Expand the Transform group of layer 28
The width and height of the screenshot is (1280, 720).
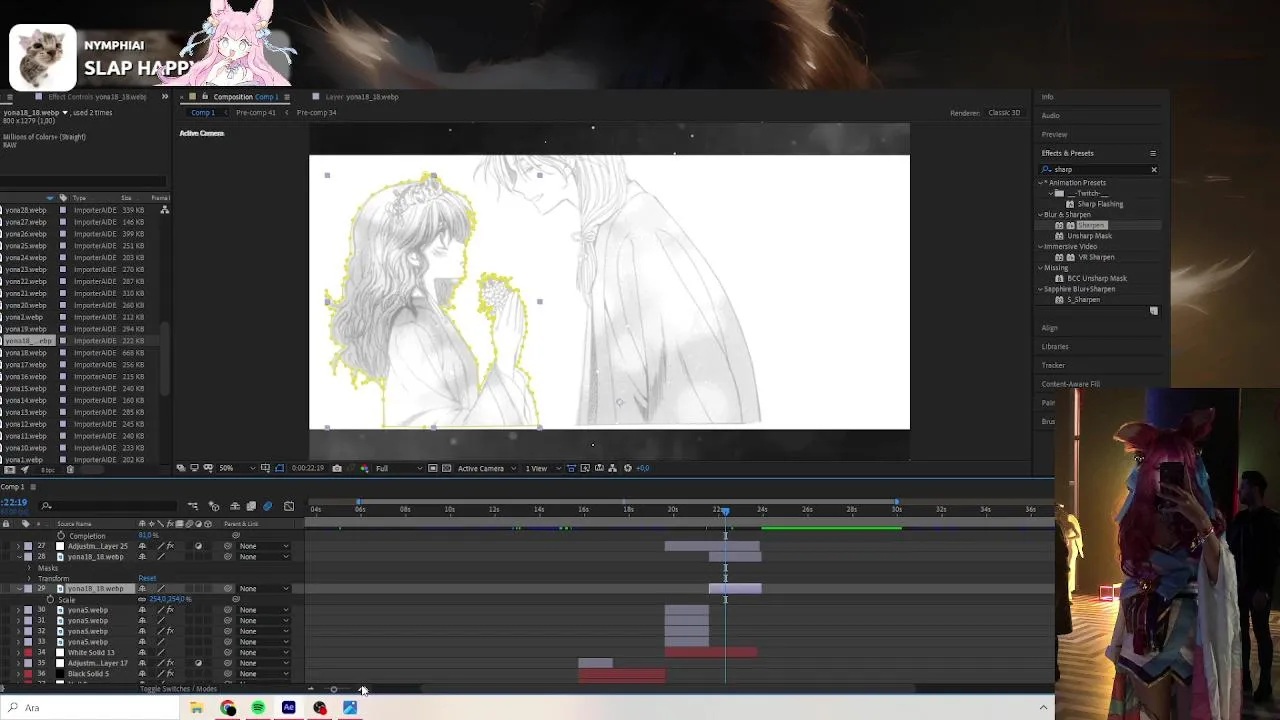pyautogui.click(x=30, y=578)
